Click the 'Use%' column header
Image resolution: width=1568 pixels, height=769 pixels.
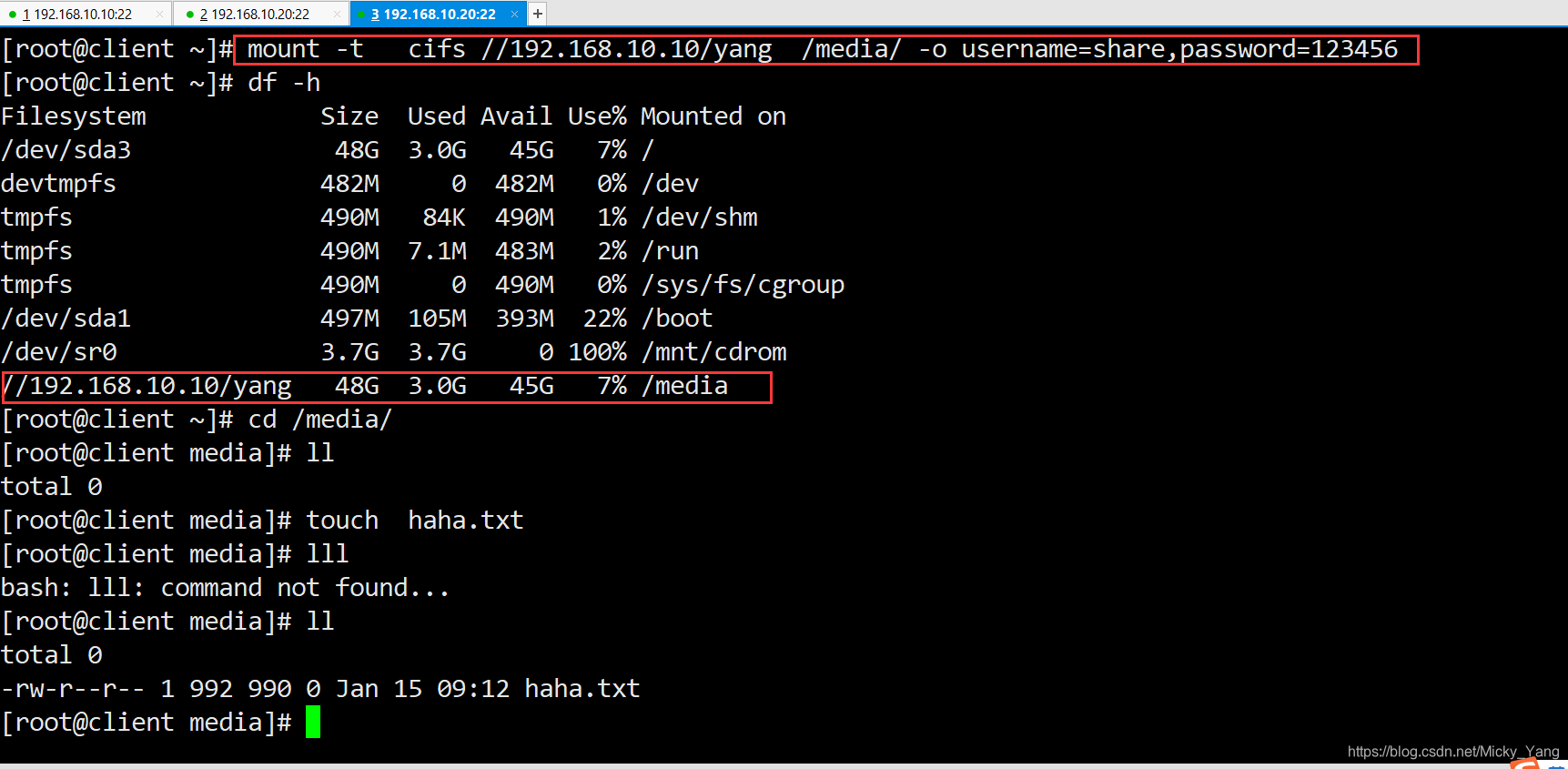click(x=597, y=116)
